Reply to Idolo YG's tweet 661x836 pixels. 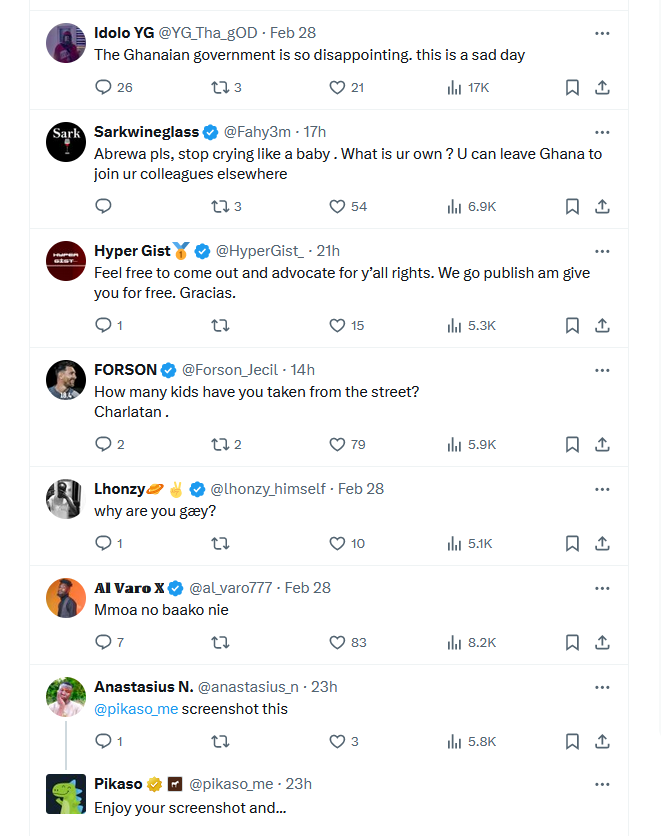(103, 88)
